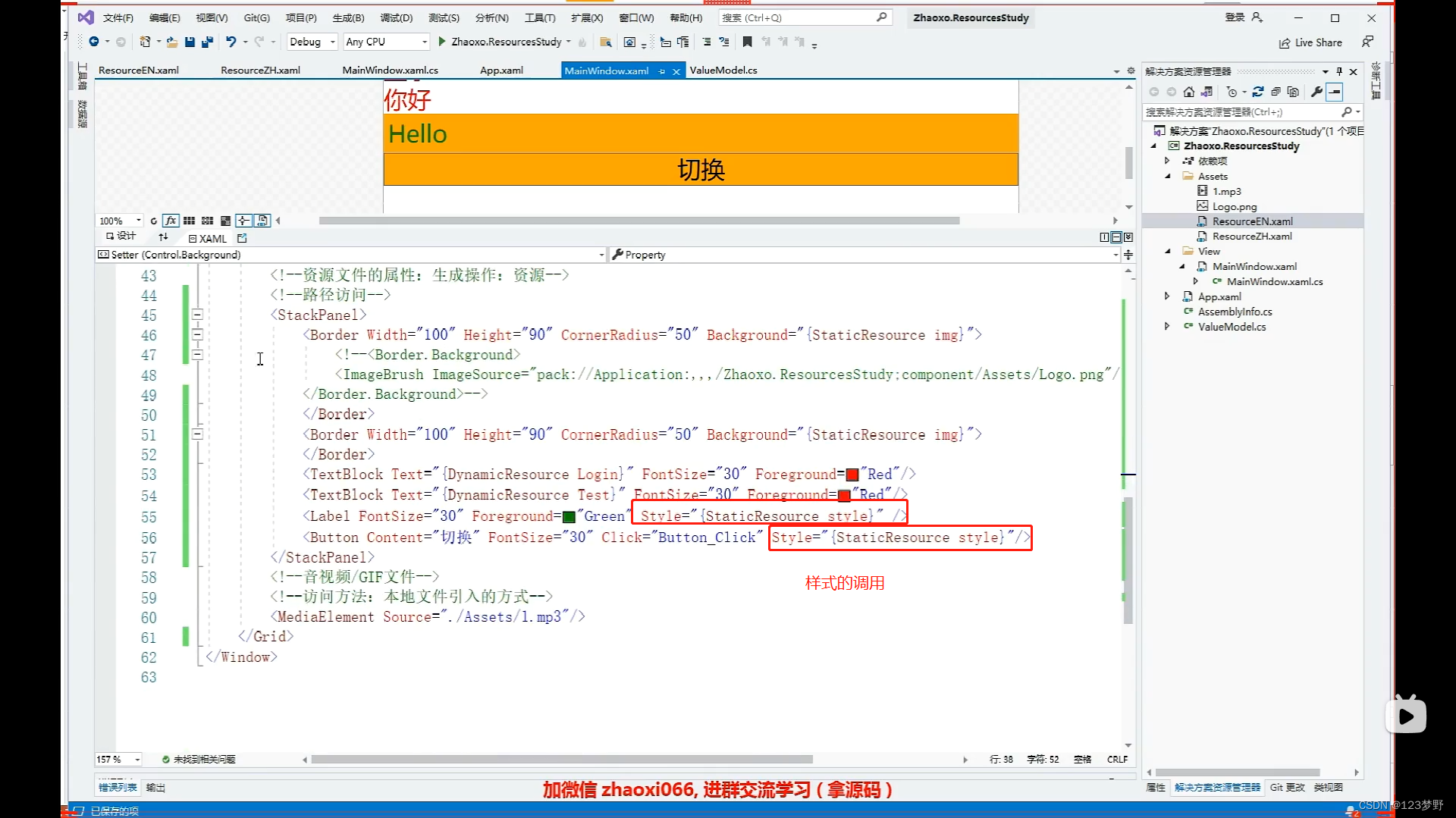Click the 切换 button in designer preview

tap(701, 169)
